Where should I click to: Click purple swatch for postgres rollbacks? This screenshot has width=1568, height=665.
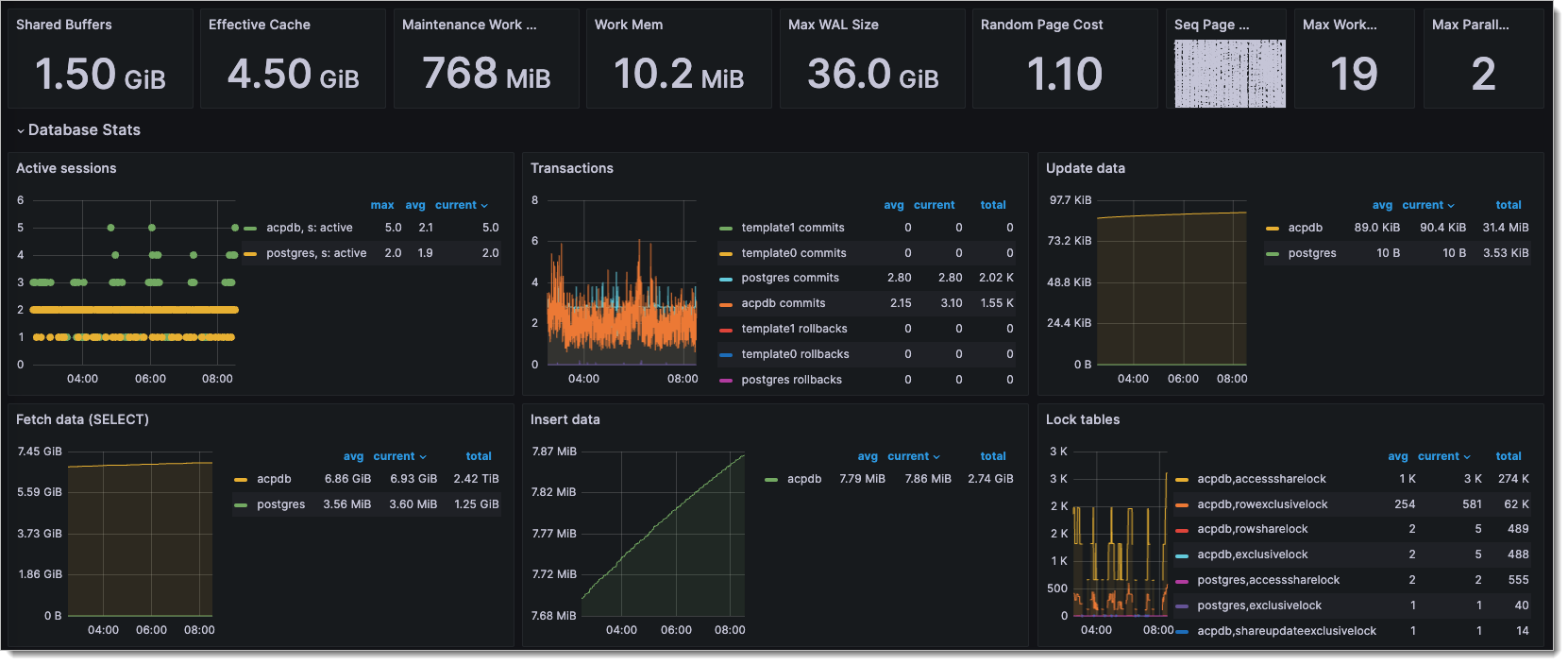click(x=725, y=381)
